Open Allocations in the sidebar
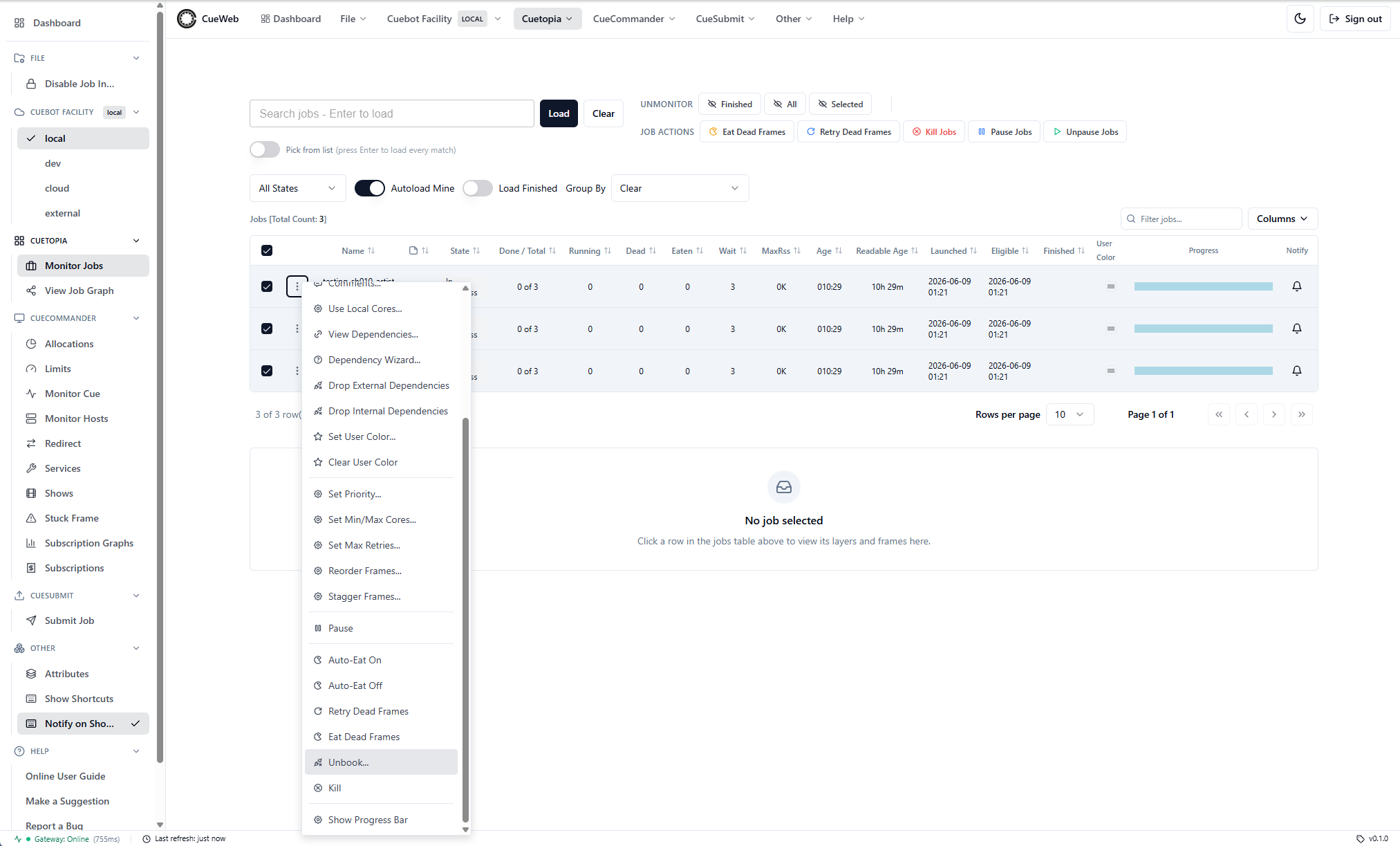1400x846 pixels. tap(83, 344)
